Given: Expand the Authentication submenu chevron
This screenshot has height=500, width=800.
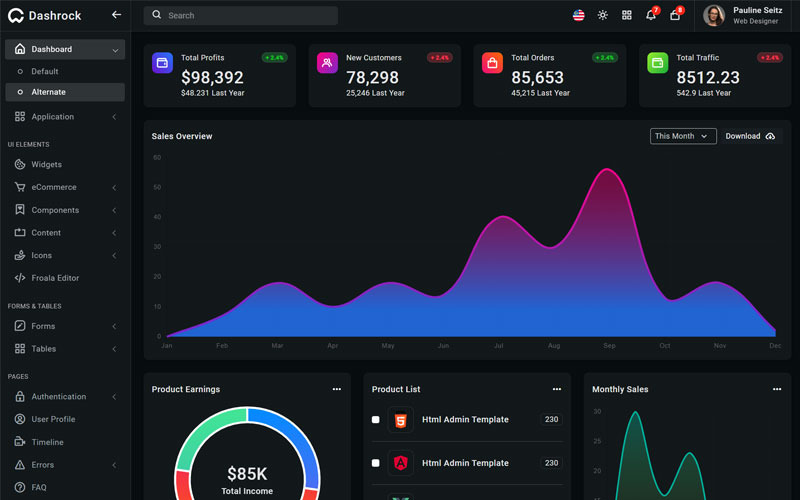Looking at the screenshot, I should (114, 397).
